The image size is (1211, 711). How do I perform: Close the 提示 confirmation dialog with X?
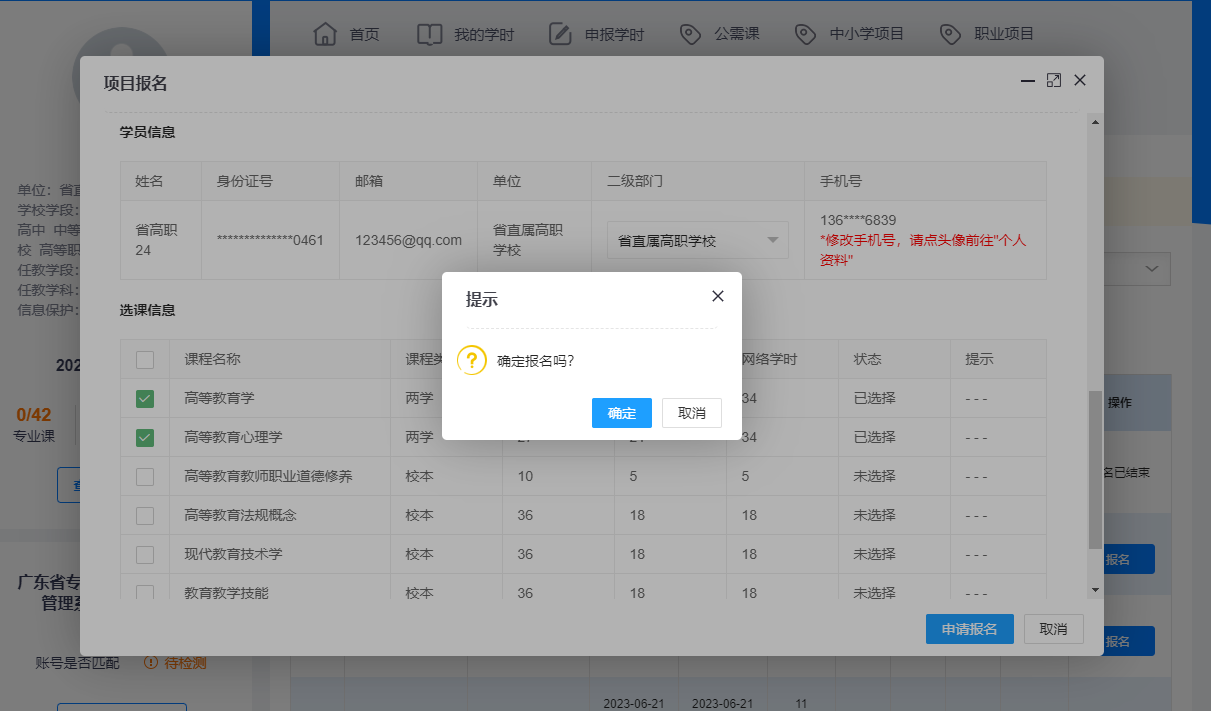click(x=717, y=296)
